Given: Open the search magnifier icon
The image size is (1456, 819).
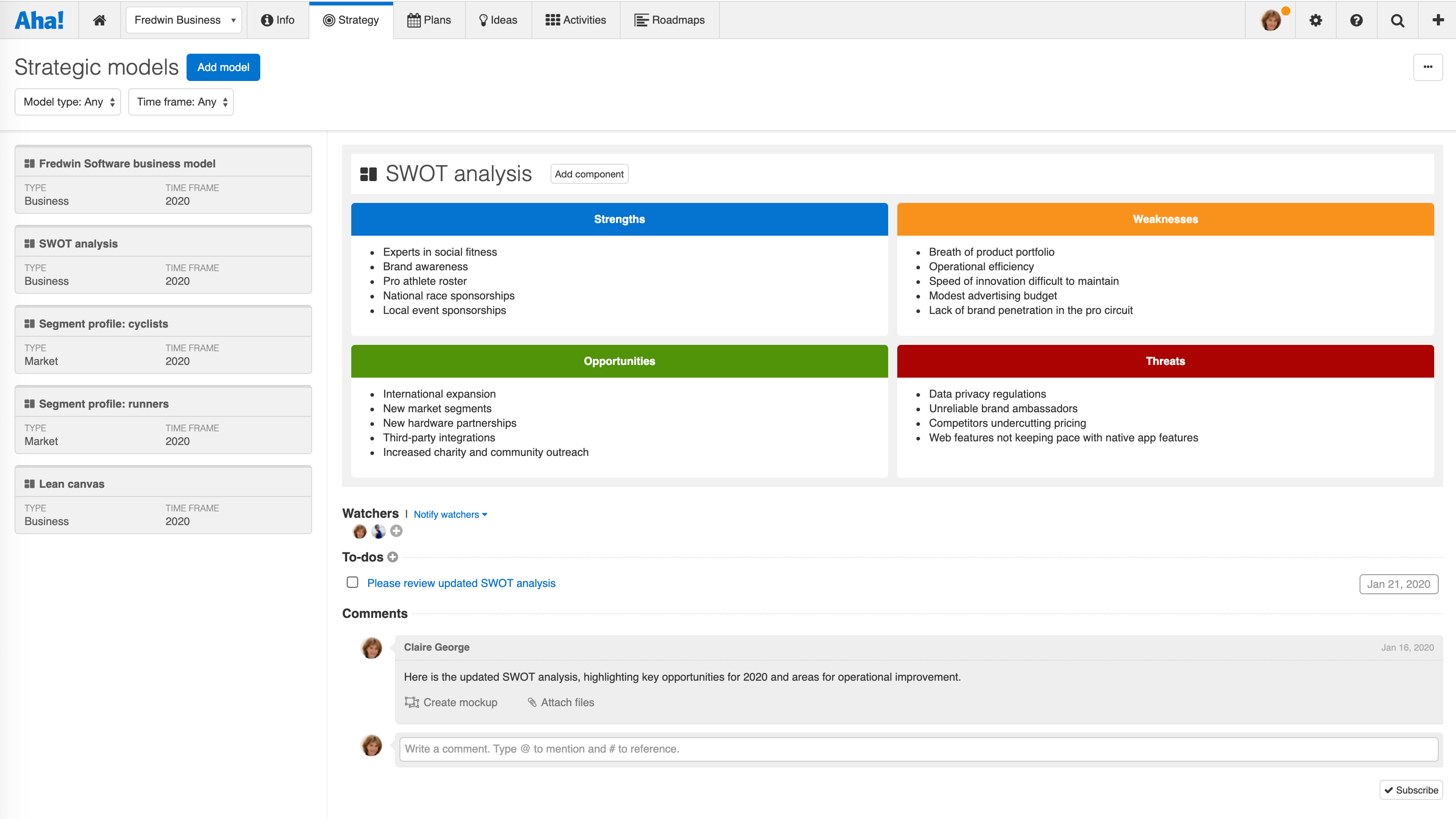Looking at the screenshot, I should (x=1397, y=20).
